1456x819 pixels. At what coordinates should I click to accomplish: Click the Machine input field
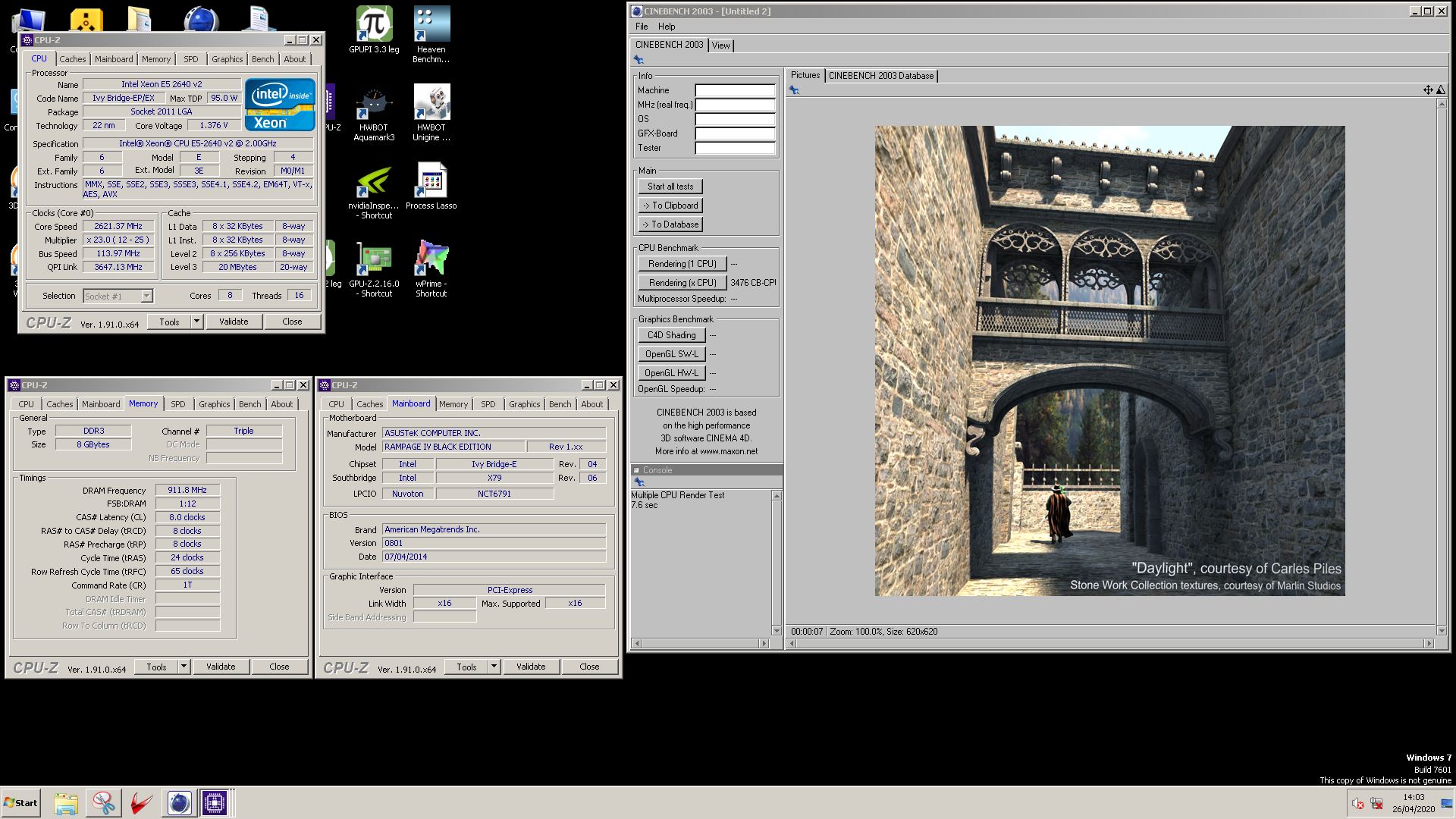(x=735, y=90)
